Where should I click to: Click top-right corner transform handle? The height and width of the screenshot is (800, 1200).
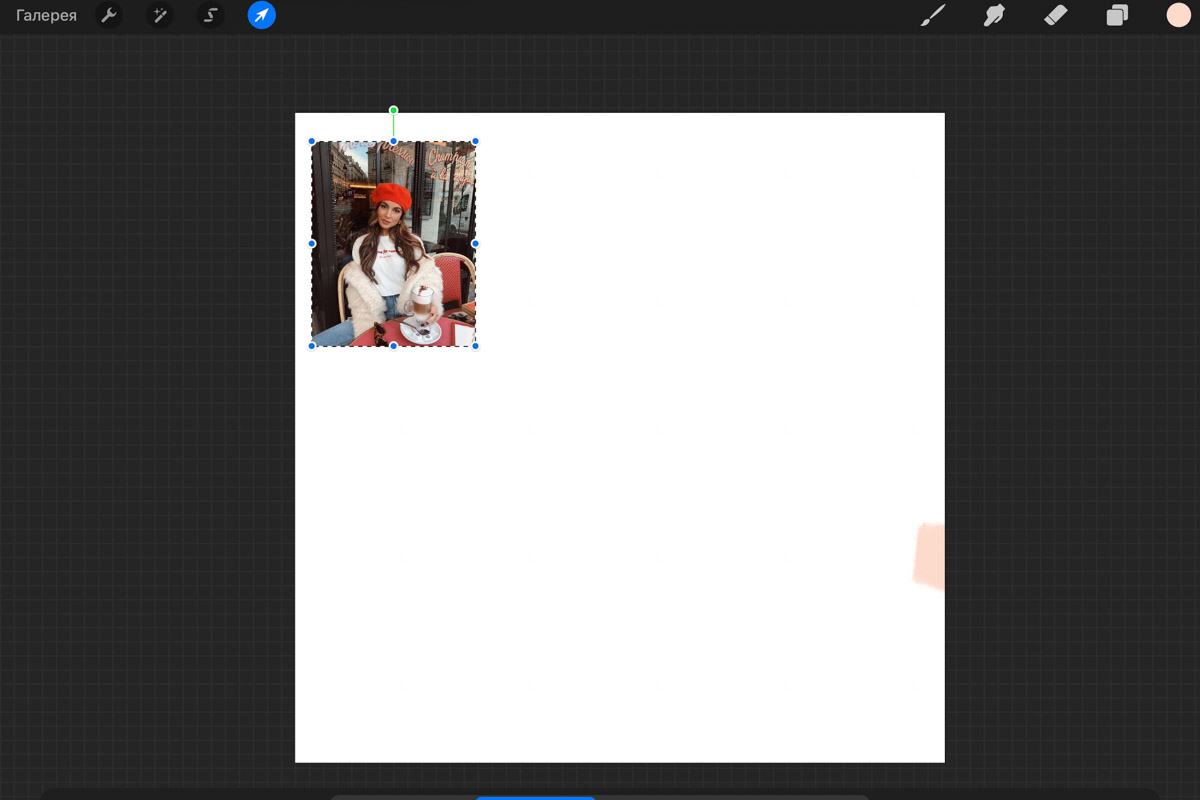[475, 141]
